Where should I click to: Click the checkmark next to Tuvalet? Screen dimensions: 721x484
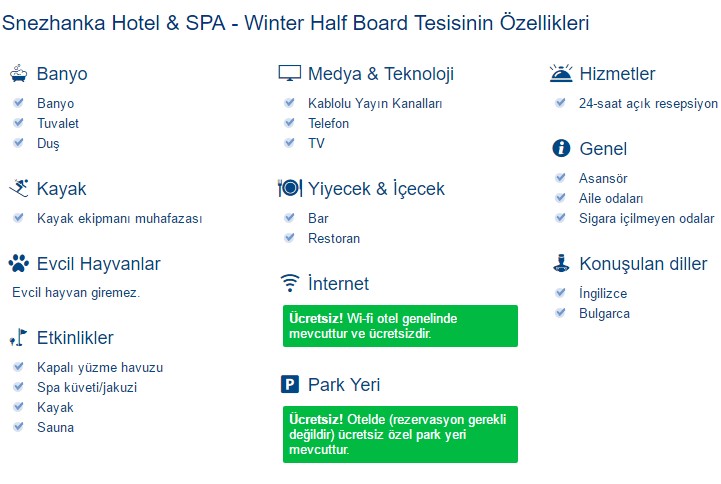(x=18, y=123)
